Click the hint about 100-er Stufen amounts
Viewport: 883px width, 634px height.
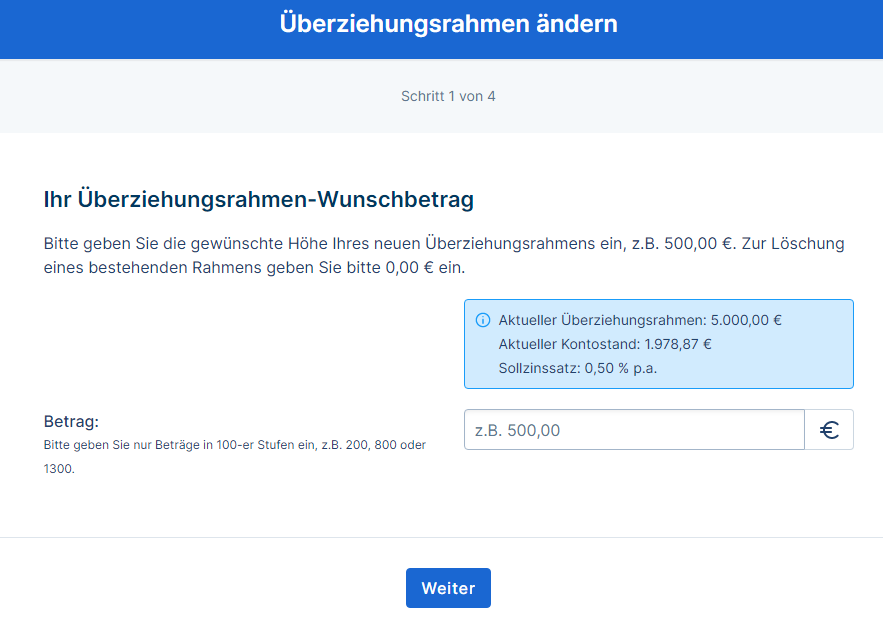tap(235, 456)
